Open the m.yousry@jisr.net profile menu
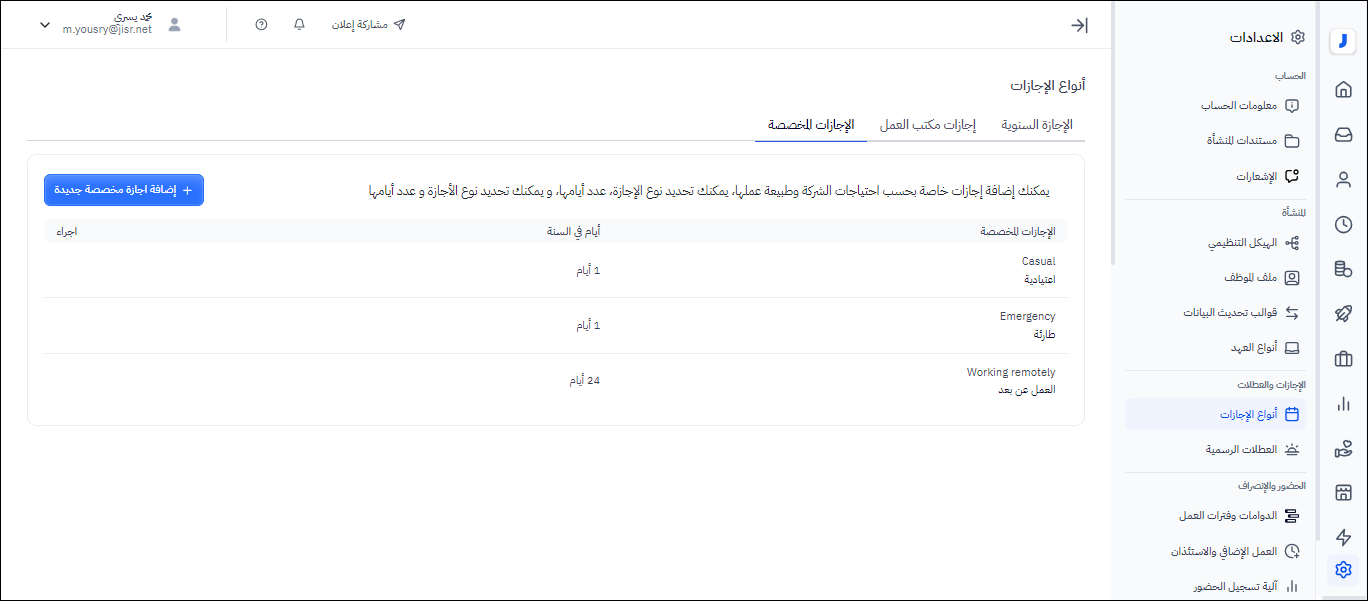 [x=108, y=25]
